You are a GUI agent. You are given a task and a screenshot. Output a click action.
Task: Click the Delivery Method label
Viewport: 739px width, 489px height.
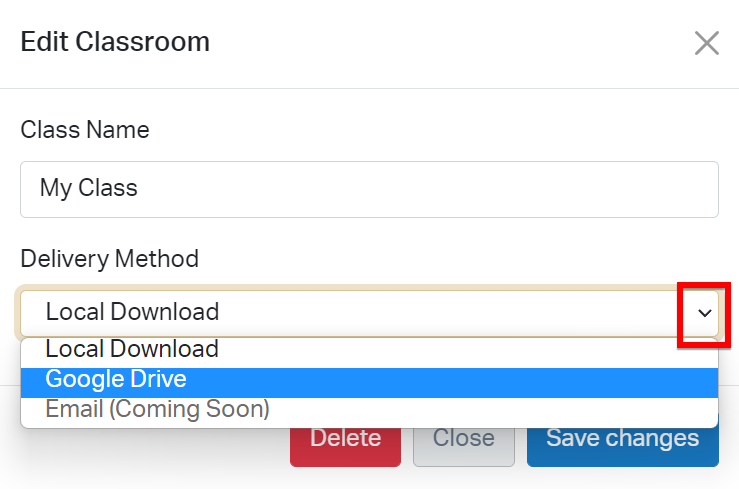tap(110, 259)
